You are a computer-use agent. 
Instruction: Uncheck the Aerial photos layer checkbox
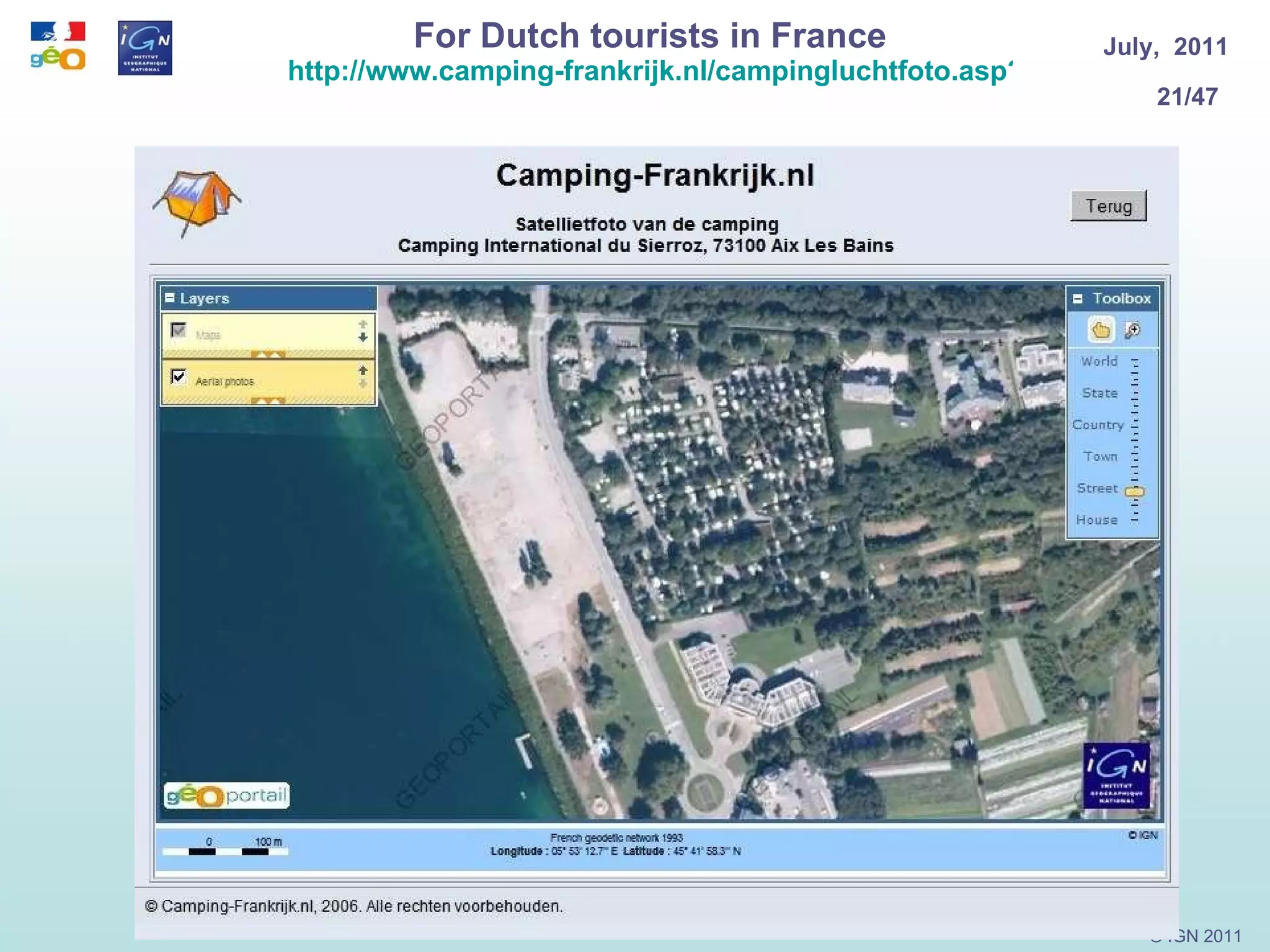point(179,376)
